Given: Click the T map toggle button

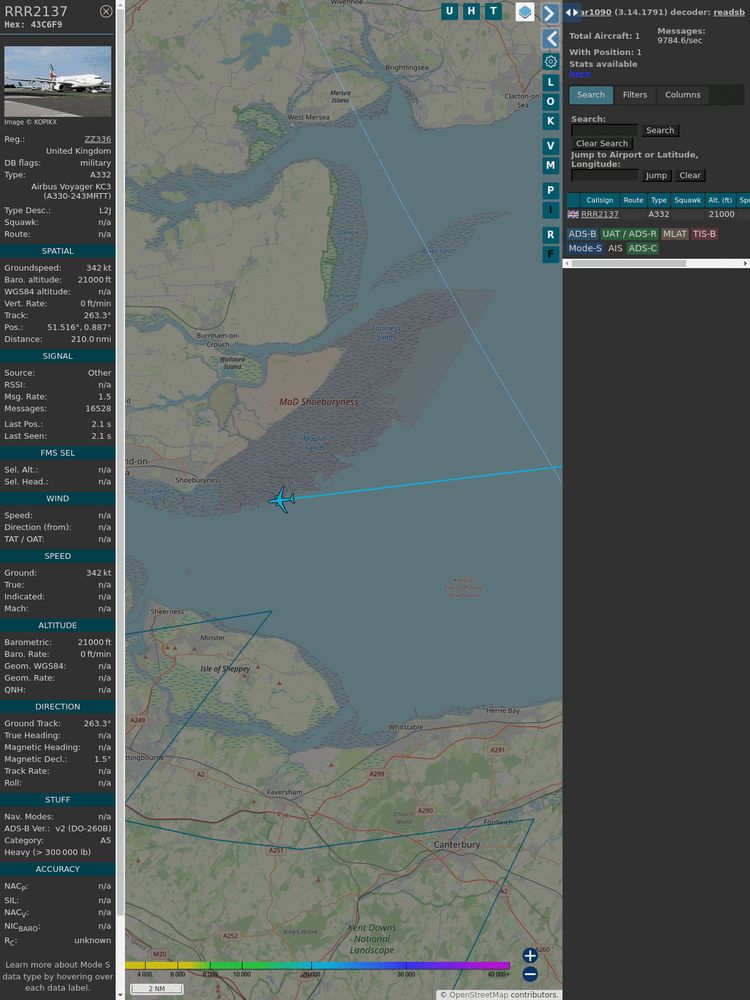Looking at the screenshot, I should pyautogui.click(x=493, y=11).
